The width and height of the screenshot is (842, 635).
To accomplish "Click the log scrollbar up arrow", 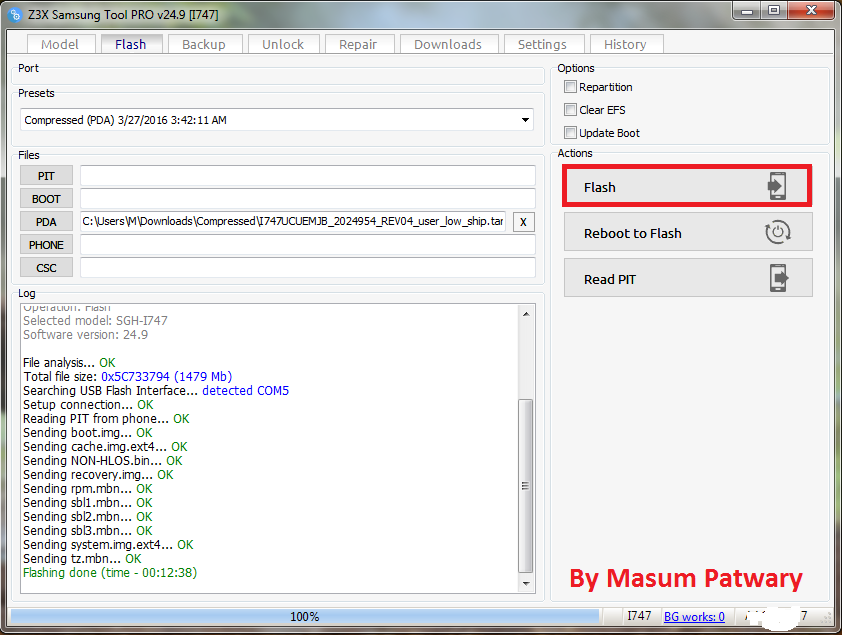I will [526, 314].
